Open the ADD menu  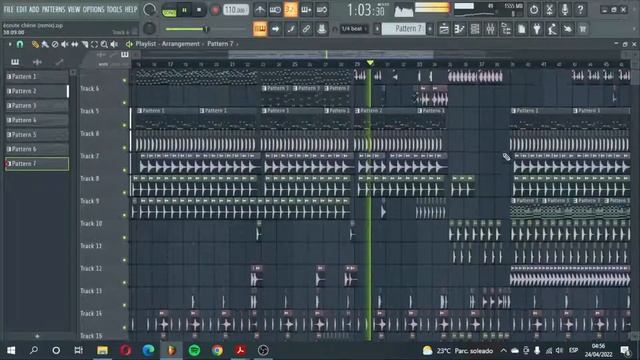[x=34, y=9]
